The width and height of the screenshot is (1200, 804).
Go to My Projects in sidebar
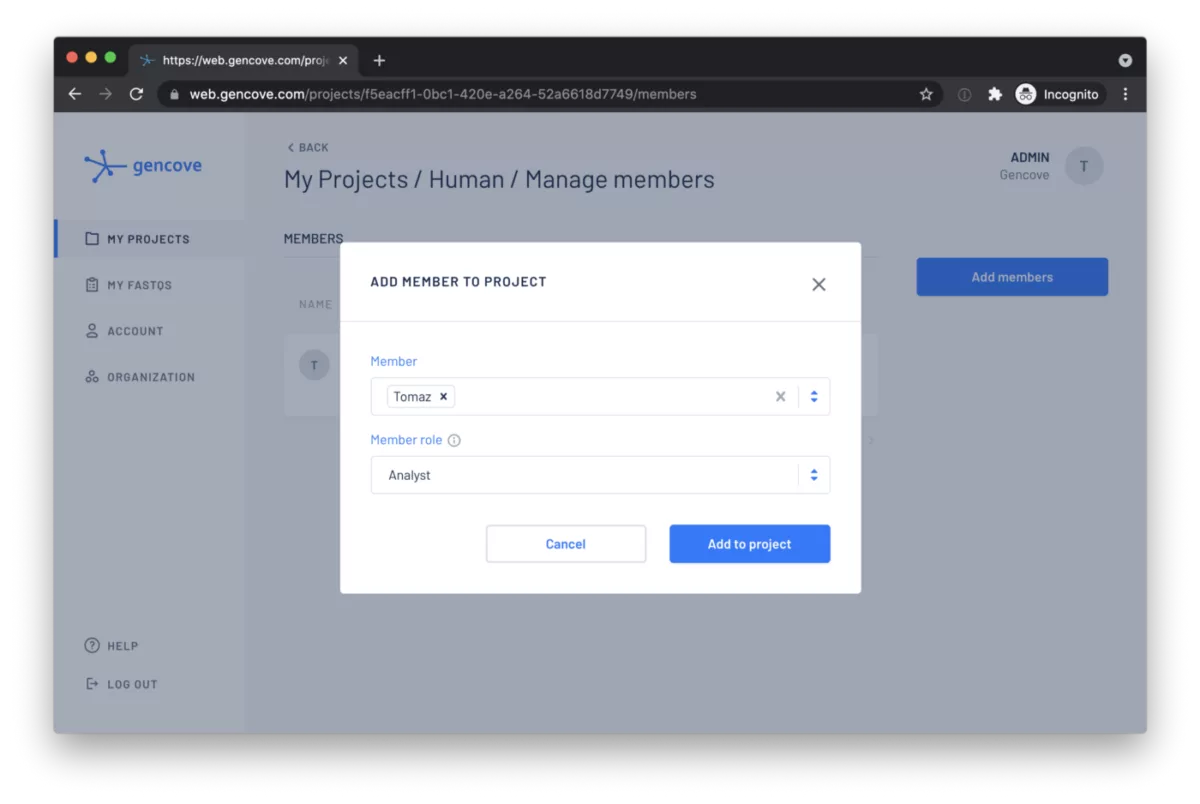point(148,239)
